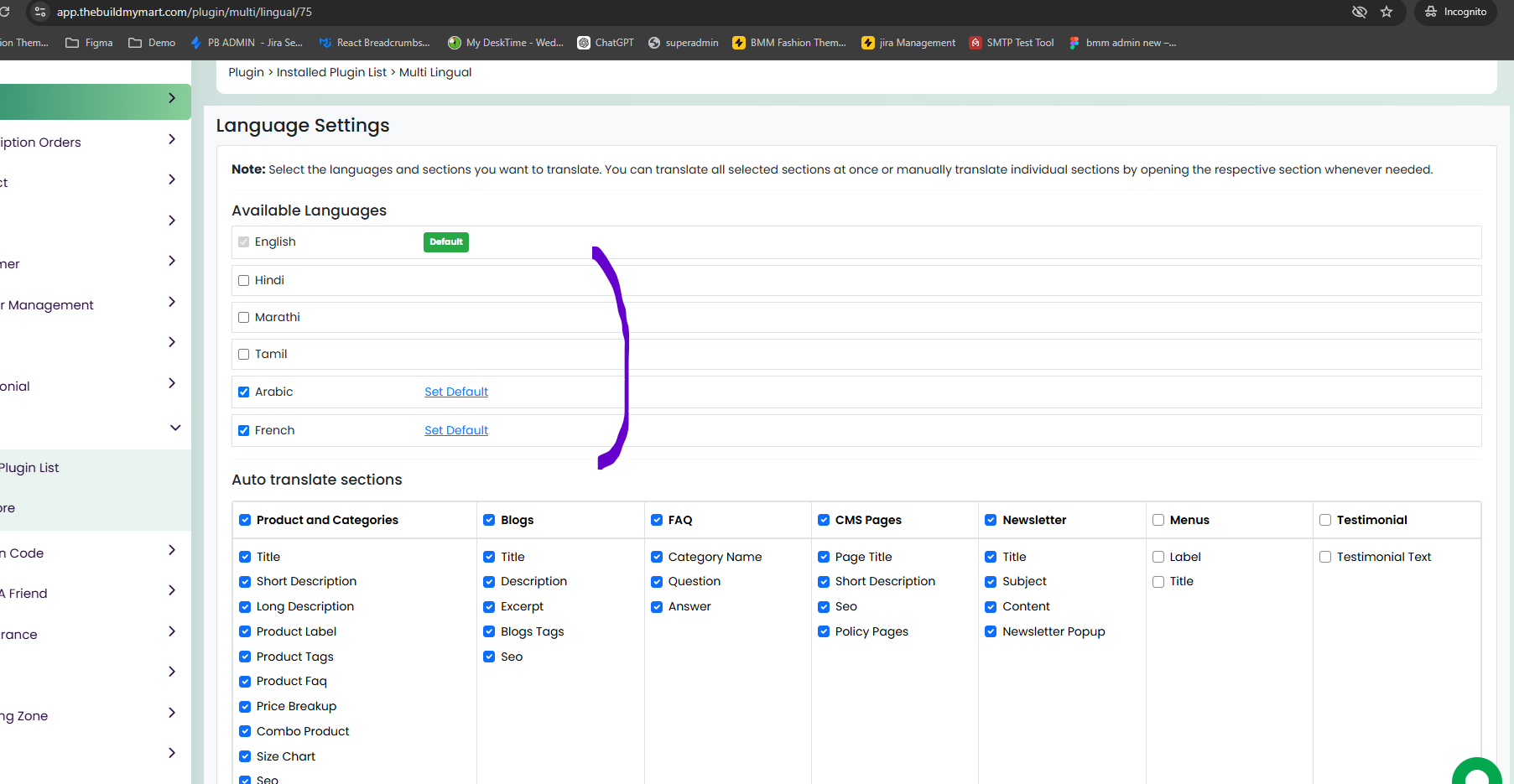Toggle the Product and Categories section checkbox
This screenshot has height=784, width=1514.
[245, 520]
